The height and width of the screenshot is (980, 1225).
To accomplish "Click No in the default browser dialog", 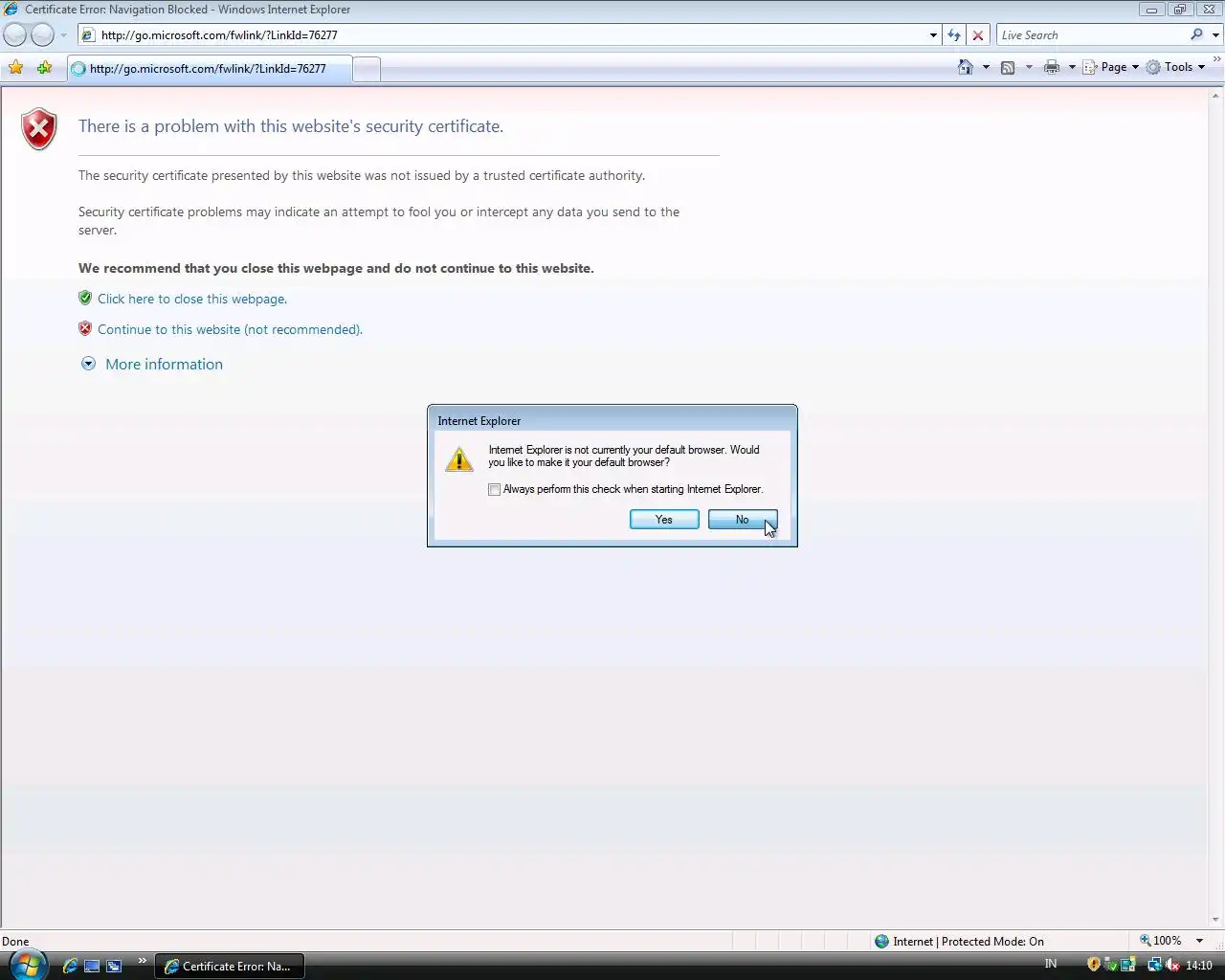I will coord(743,520).
